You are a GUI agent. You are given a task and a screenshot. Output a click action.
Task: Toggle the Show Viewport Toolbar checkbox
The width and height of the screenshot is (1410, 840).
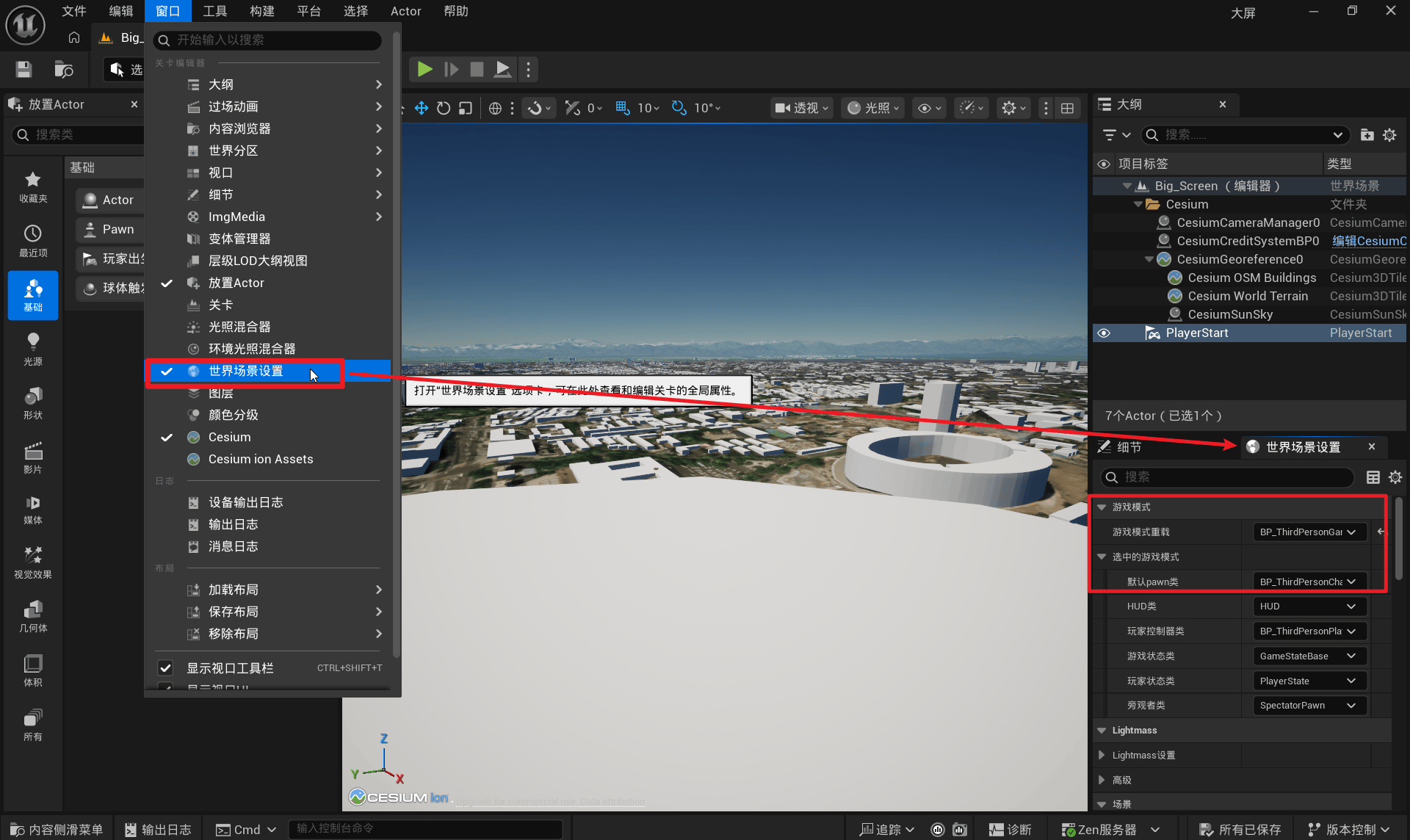[165, 668]
